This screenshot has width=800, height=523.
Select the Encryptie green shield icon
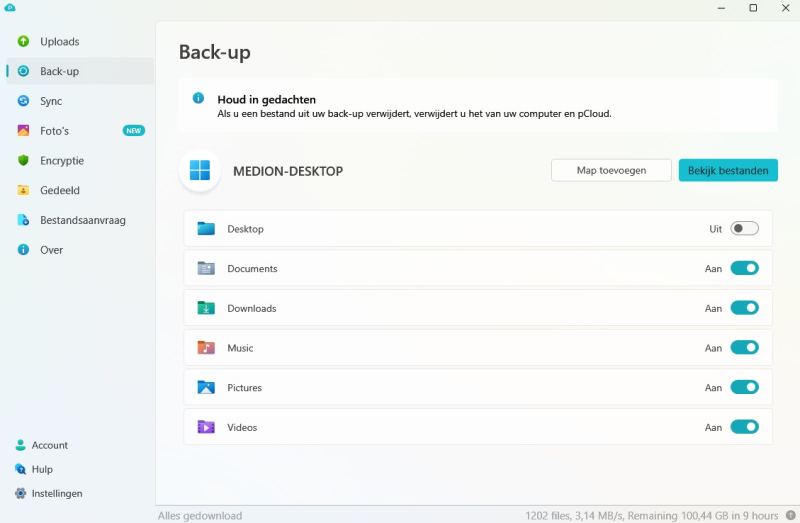[23, 160]
